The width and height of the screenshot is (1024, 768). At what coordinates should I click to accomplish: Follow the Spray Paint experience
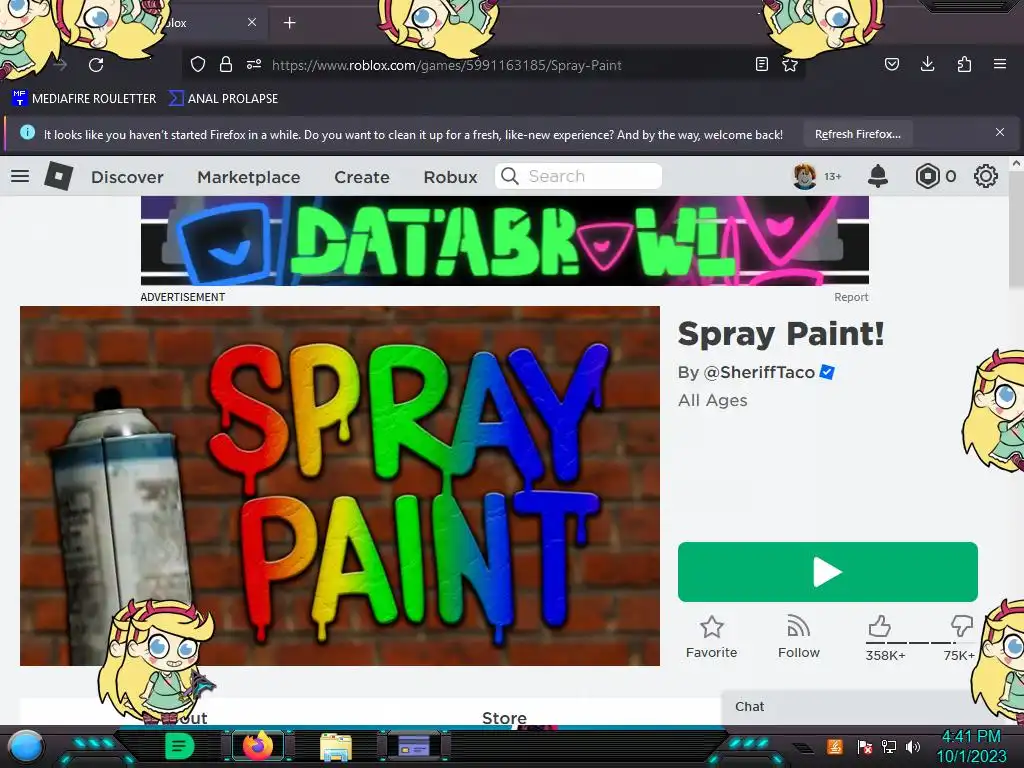799,637
